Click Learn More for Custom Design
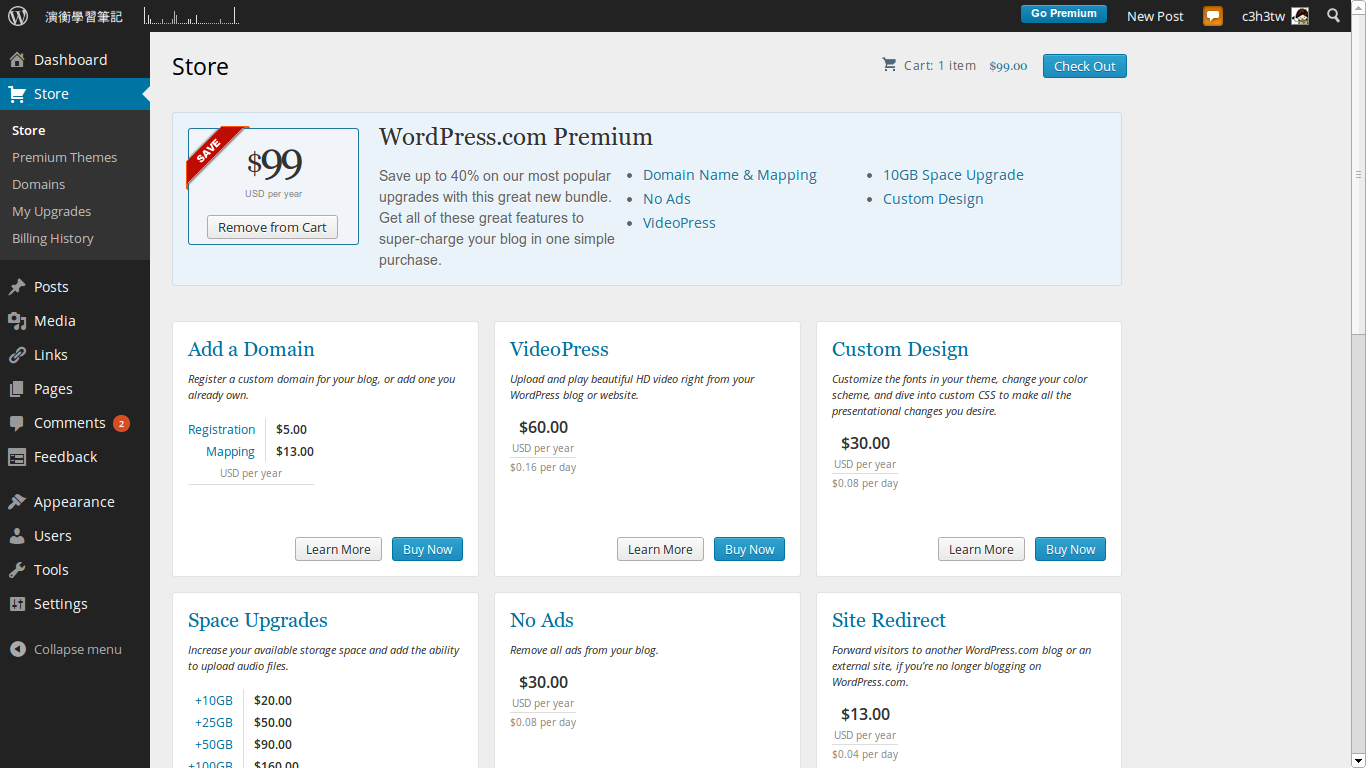The height and width of the screenshot is (768, 1366). pyautogui.click(x=981, y=549)
